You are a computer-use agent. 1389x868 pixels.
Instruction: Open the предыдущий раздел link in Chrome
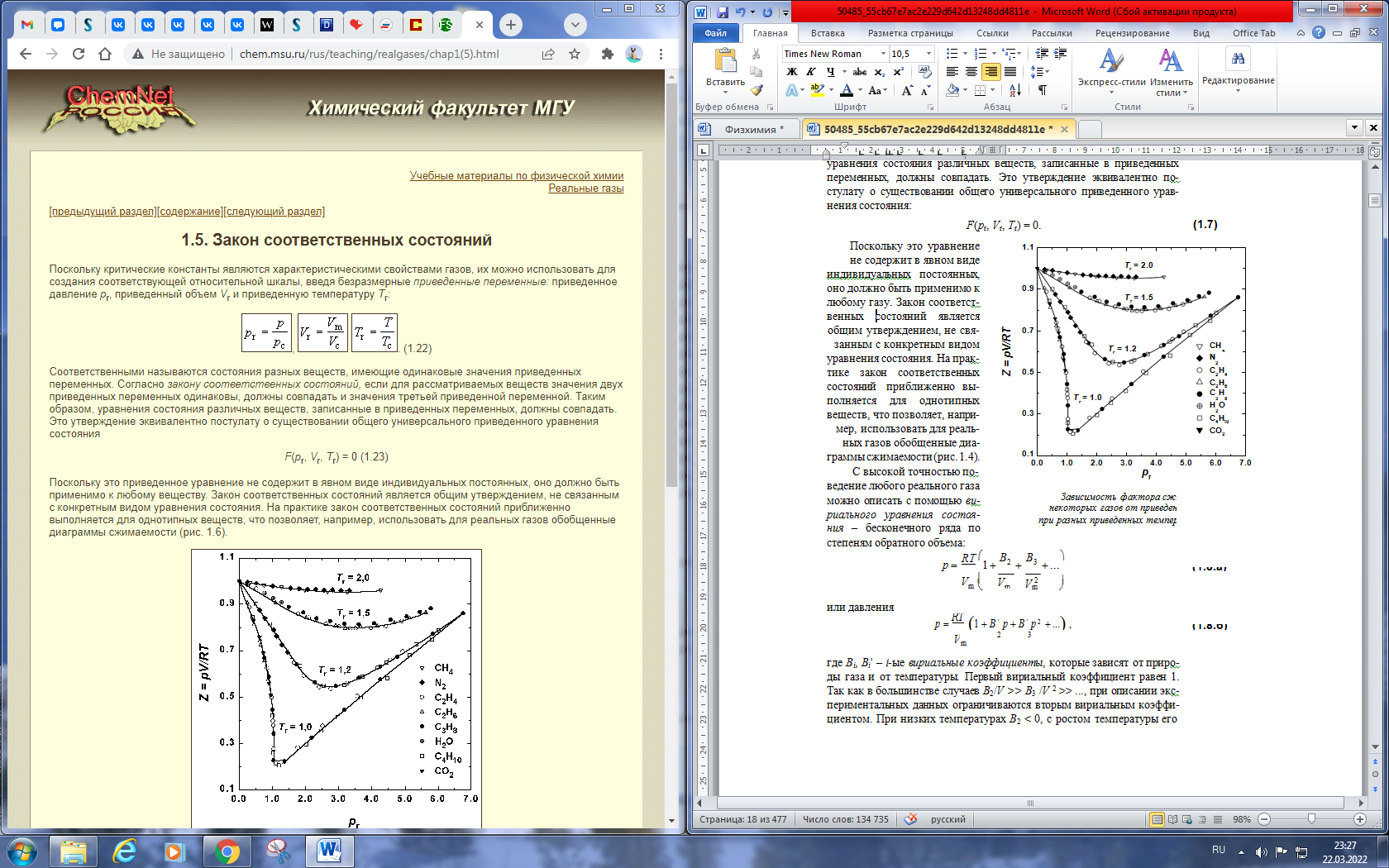[x=104, y=212]
